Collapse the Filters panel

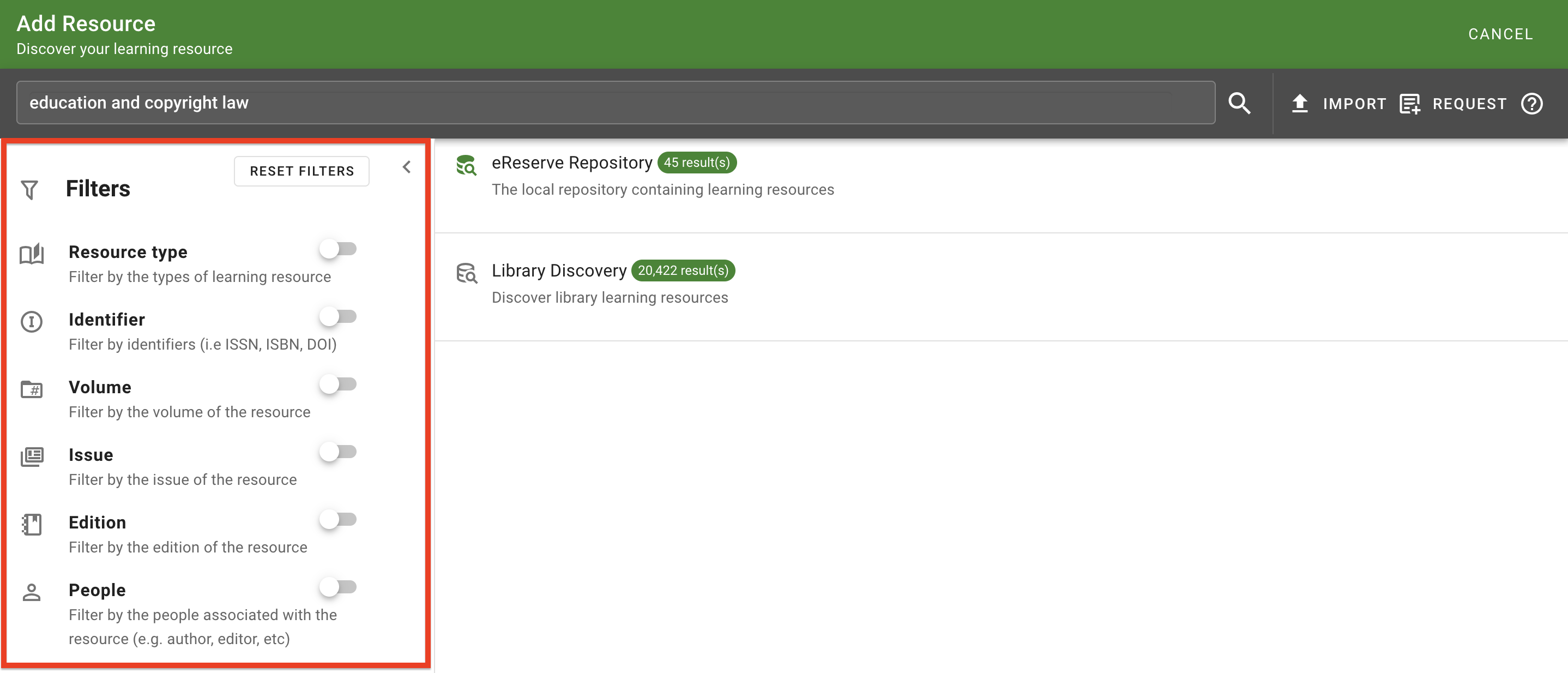click(x=406, y=167)
